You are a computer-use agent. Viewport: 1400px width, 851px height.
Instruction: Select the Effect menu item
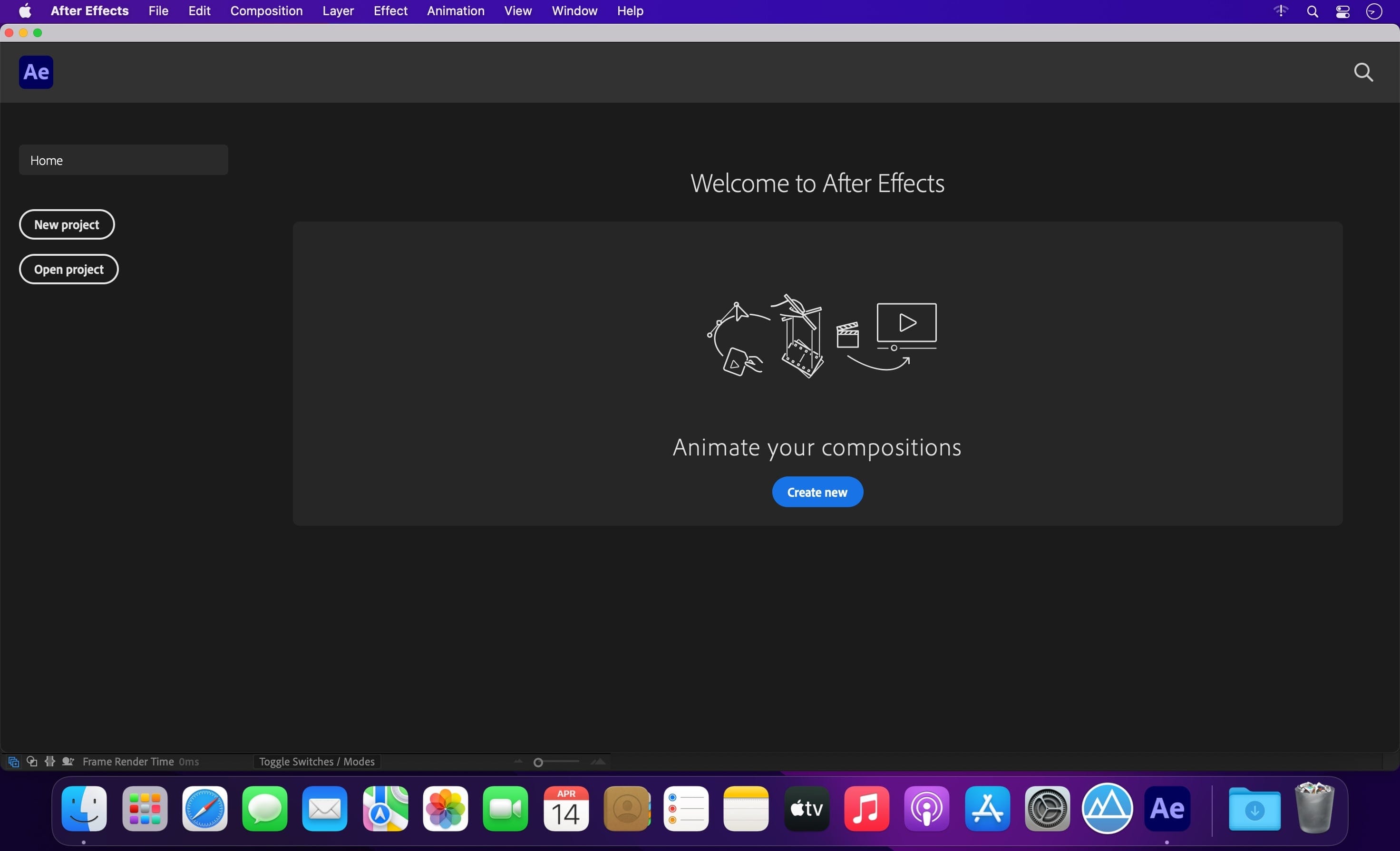pyautogui.click(x=390, y=11)
